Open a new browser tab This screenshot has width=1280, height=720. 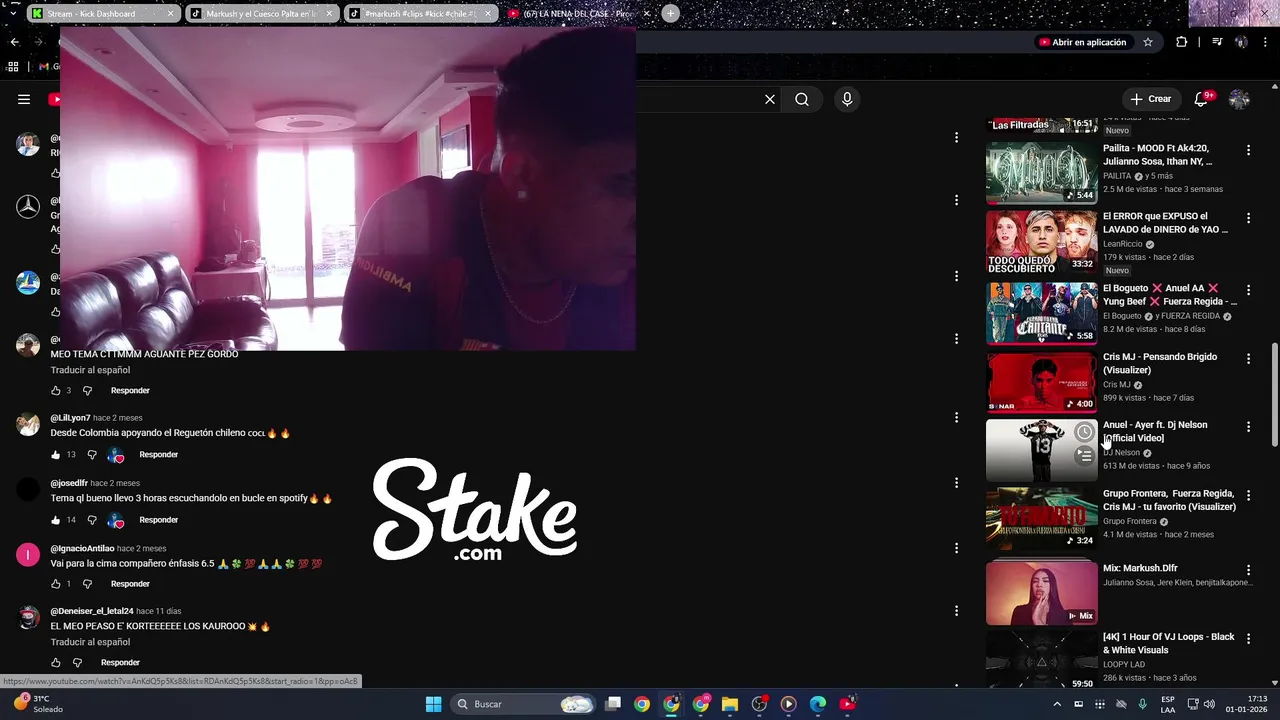tap(670, 14)
